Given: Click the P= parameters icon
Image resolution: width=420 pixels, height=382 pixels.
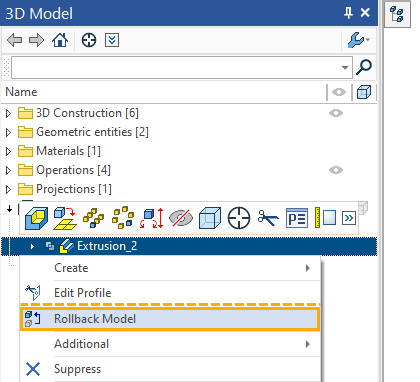Looking at the screenshot, I should tap(297, 218).
